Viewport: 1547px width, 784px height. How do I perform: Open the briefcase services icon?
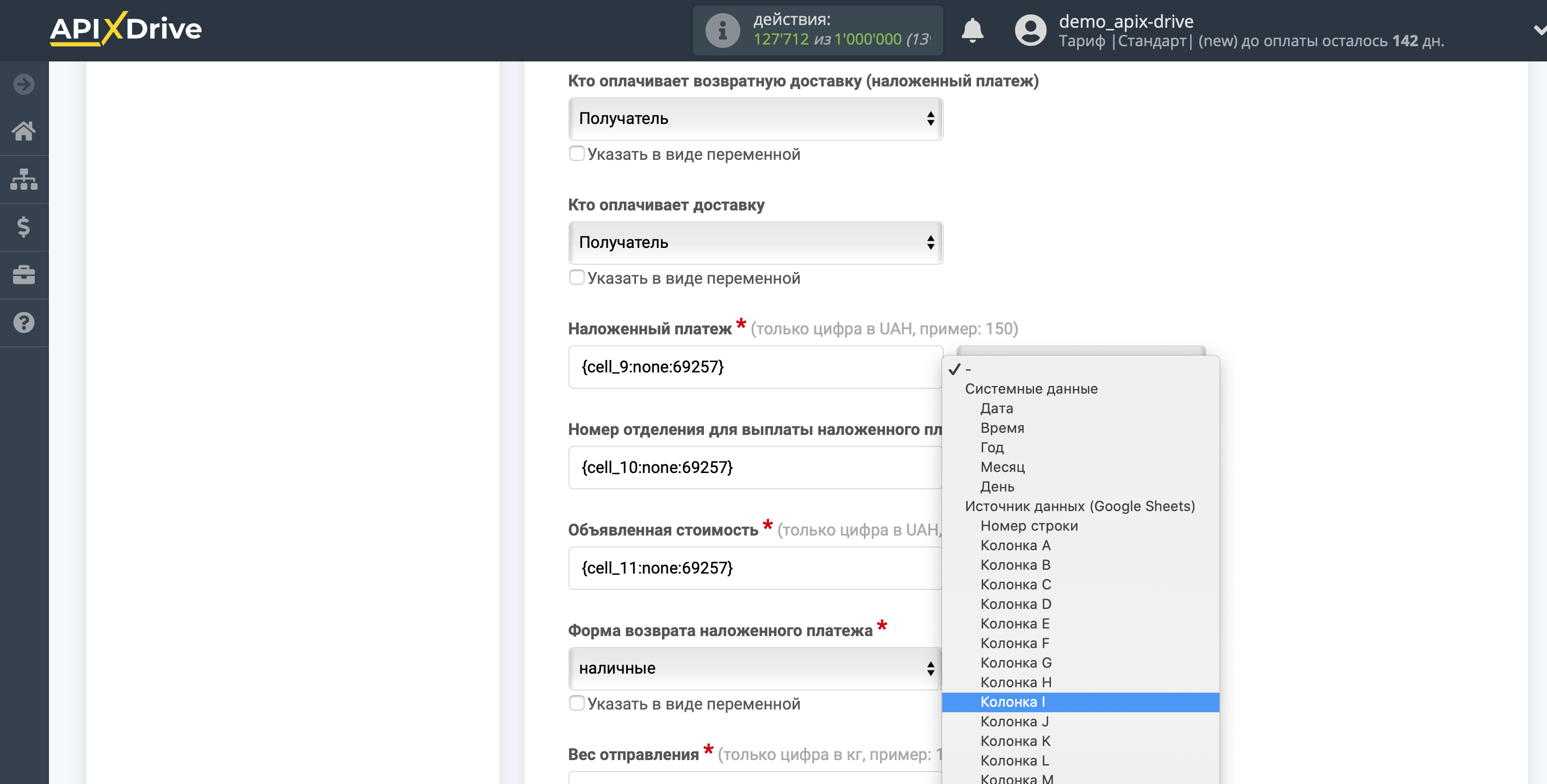(24, 275)
